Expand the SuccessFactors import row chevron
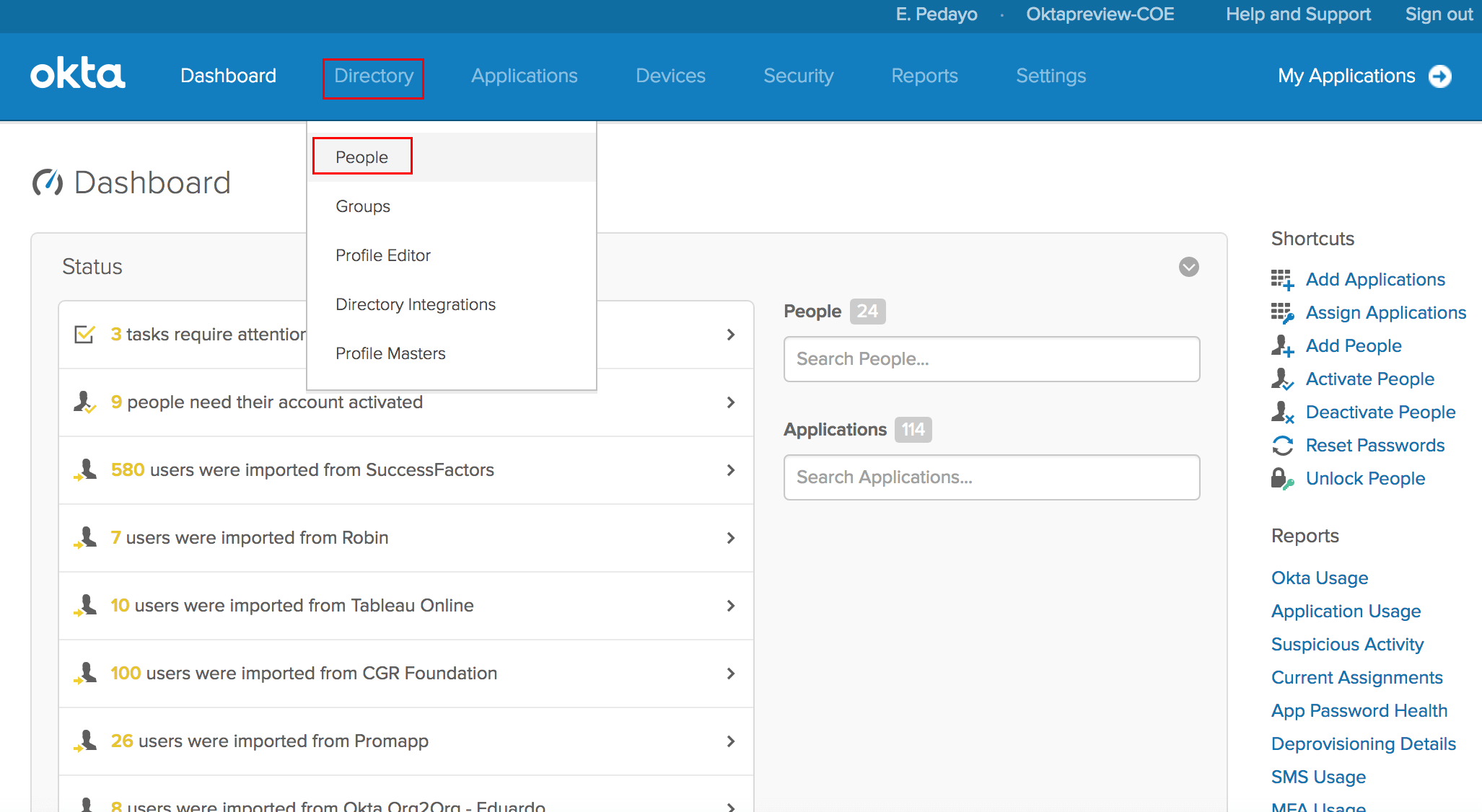 point(731,470)
